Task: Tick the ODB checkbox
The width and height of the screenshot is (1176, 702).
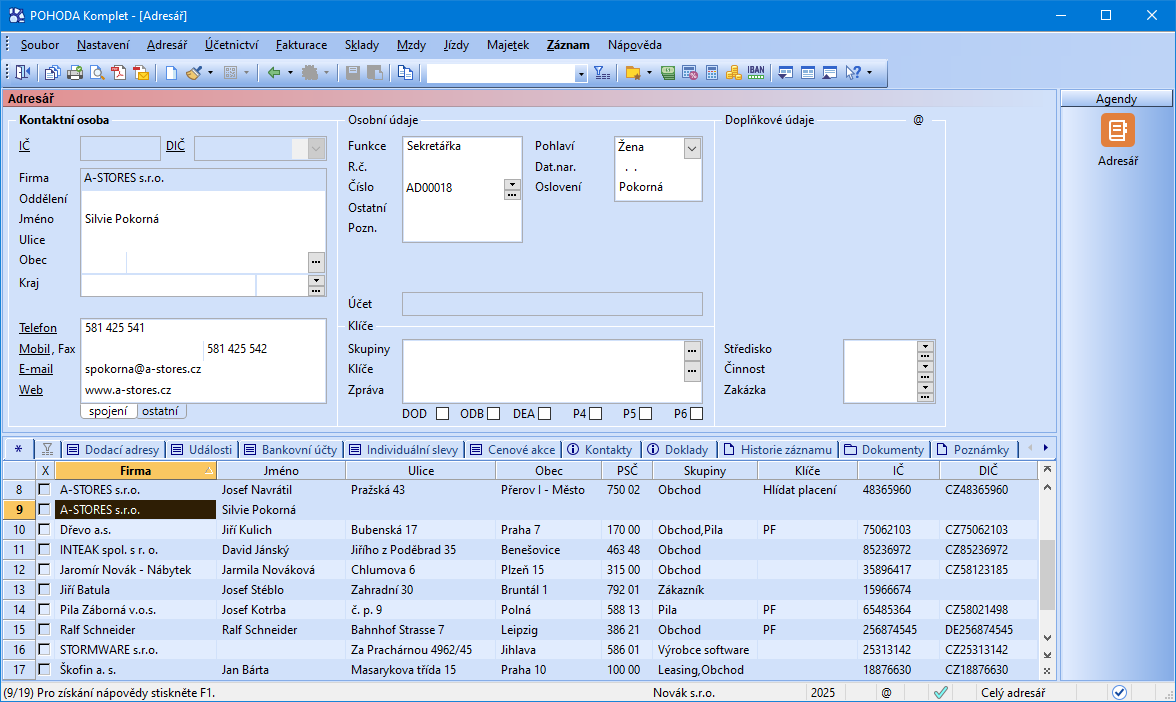Action: pyautogui.click(x=493, y=413)
